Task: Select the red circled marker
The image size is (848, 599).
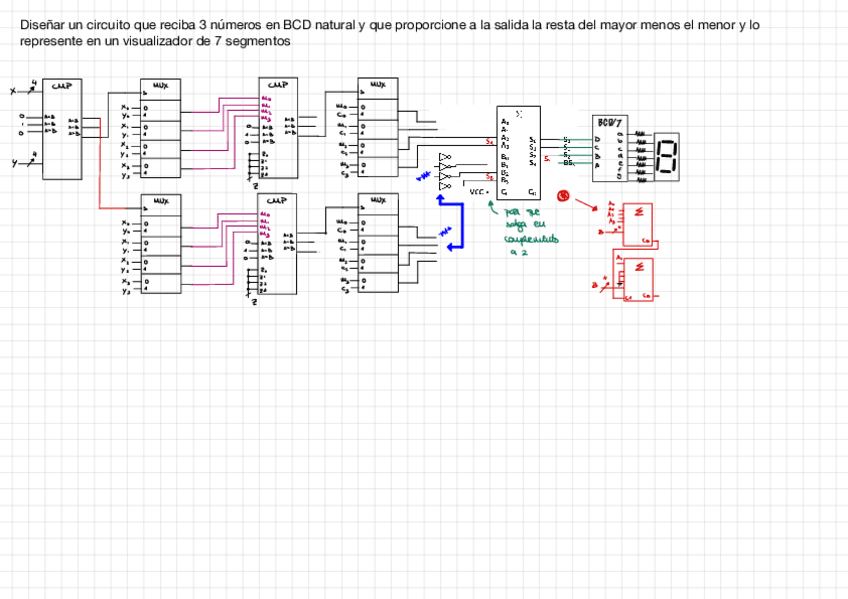Action: pyautogui.click(x=562, y=196)
